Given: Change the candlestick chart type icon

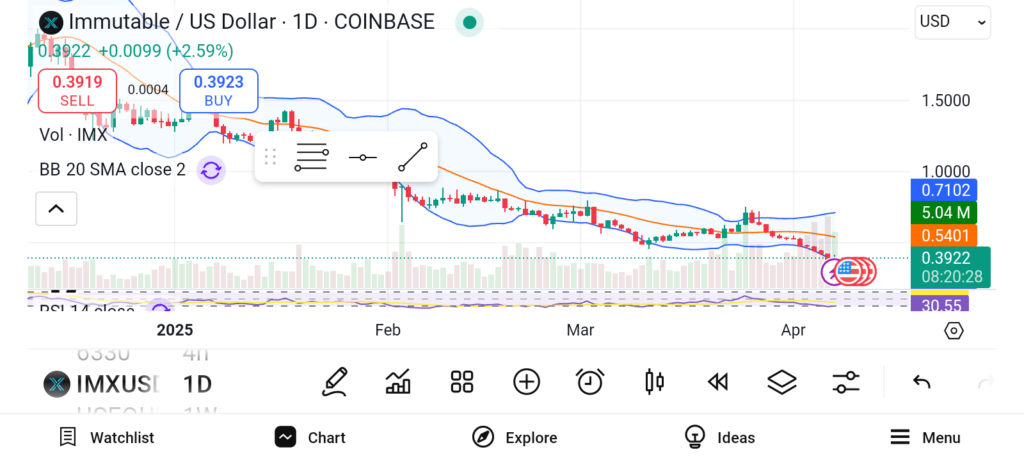Looking at the screenshot, I should coord(655,381).
